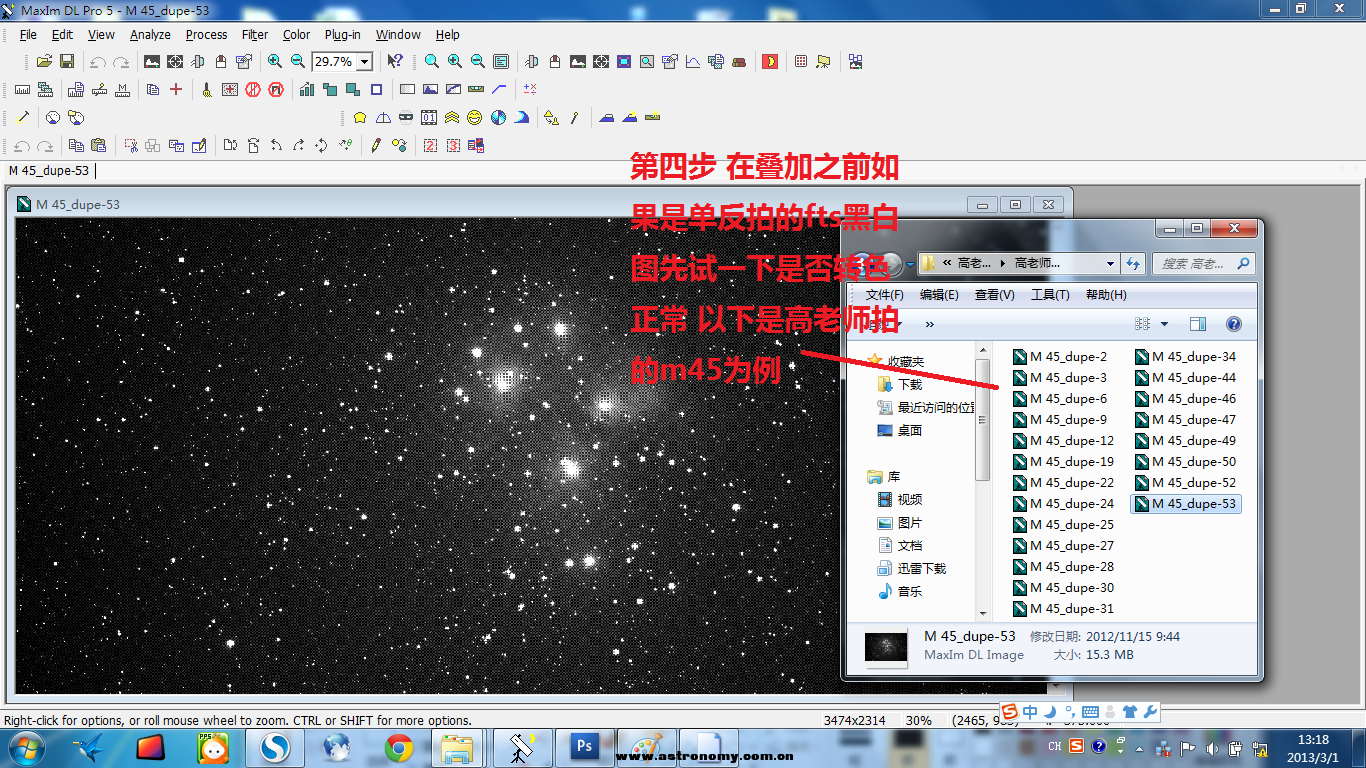This screenshot has height=768, width=1366.
Task: Click the yellow smiley face filter icon
Action: tap(474, 117)
